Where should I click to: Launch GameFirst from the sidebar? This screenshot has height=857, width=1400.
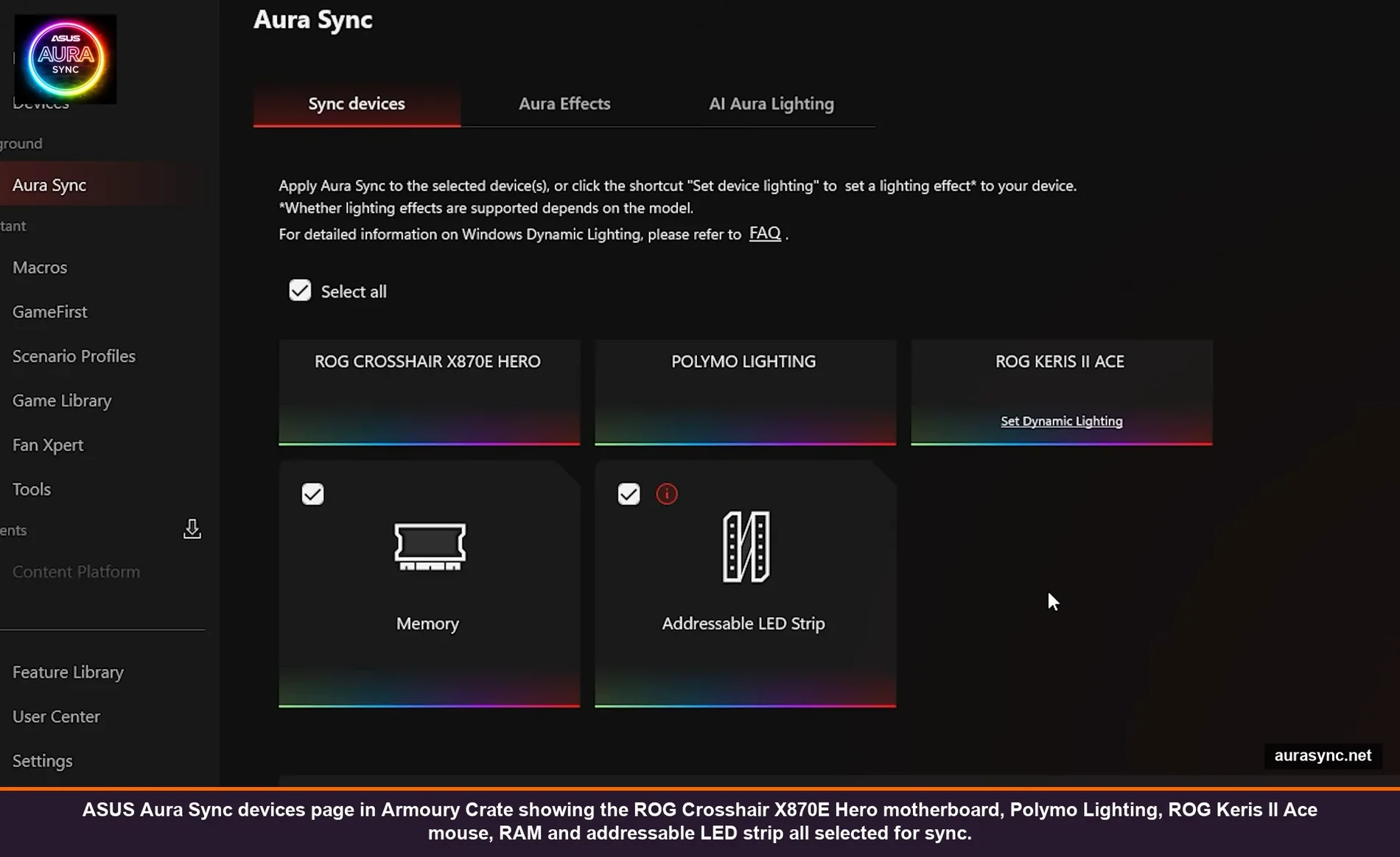pos(49,311)
